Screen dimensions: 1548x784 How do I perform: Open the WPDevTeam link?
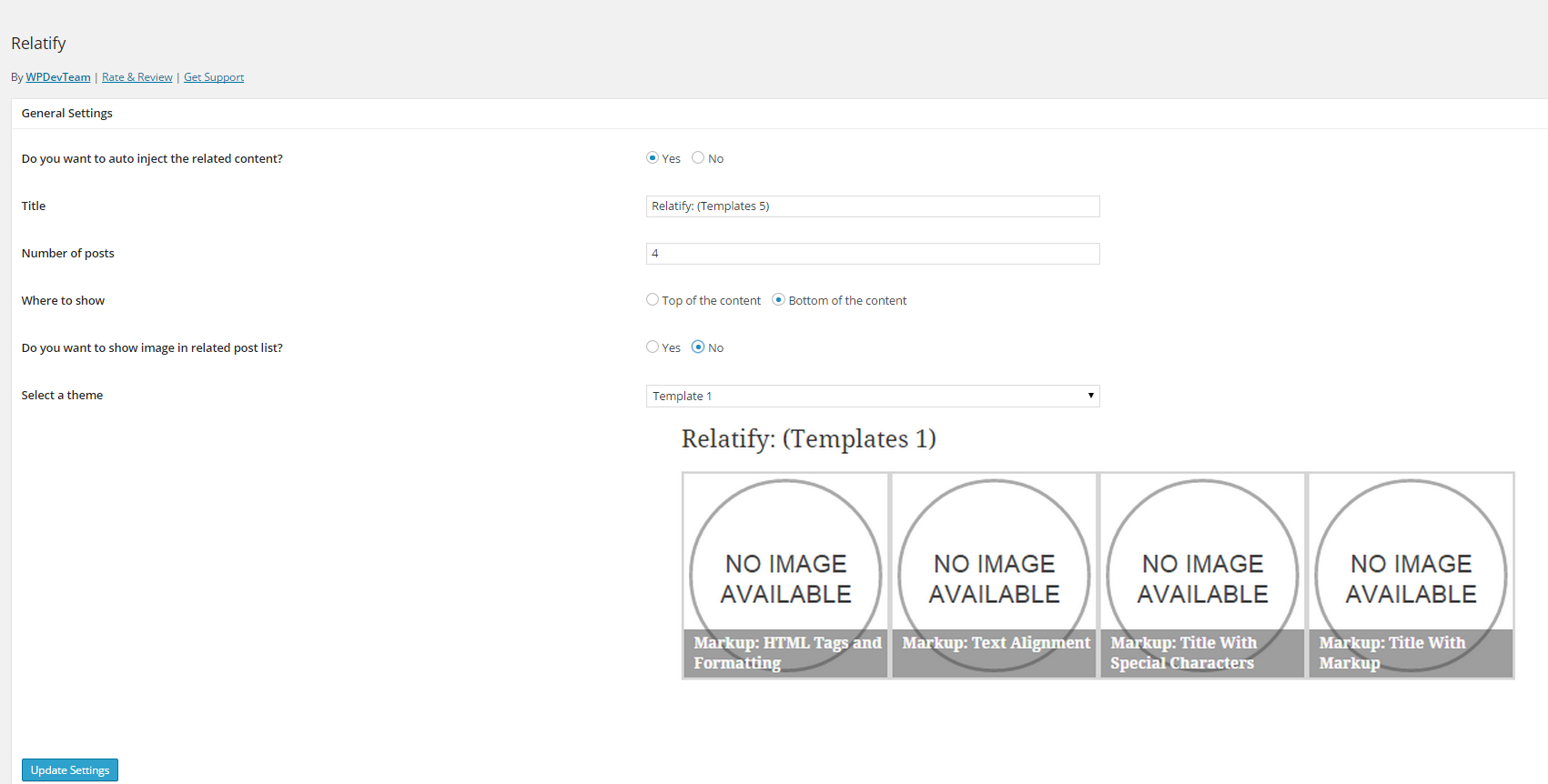(58, 77)
